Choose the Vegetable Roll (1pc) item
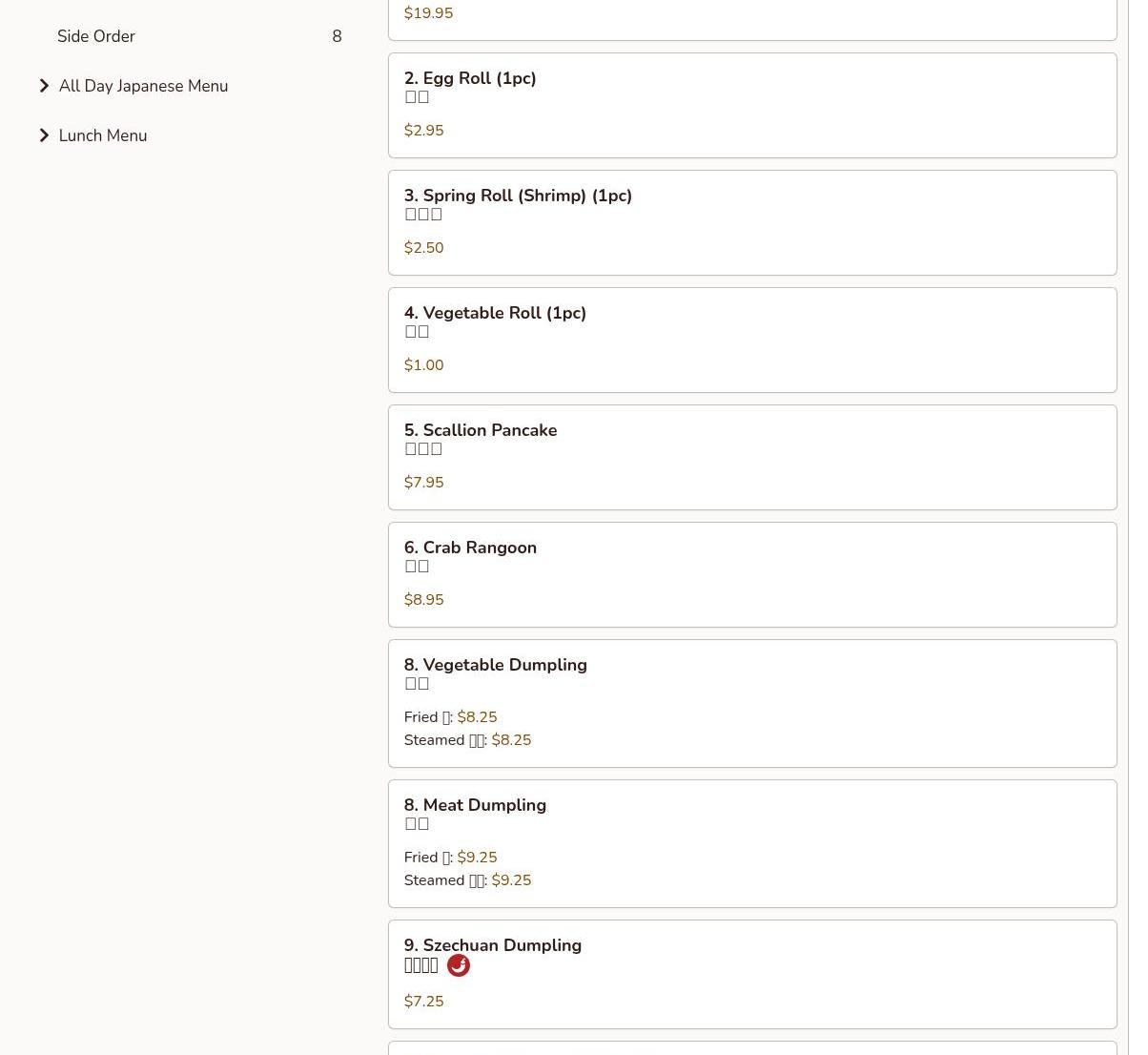The width and height of the screenshot is (1148, 1055). click(x=495, y=313)
